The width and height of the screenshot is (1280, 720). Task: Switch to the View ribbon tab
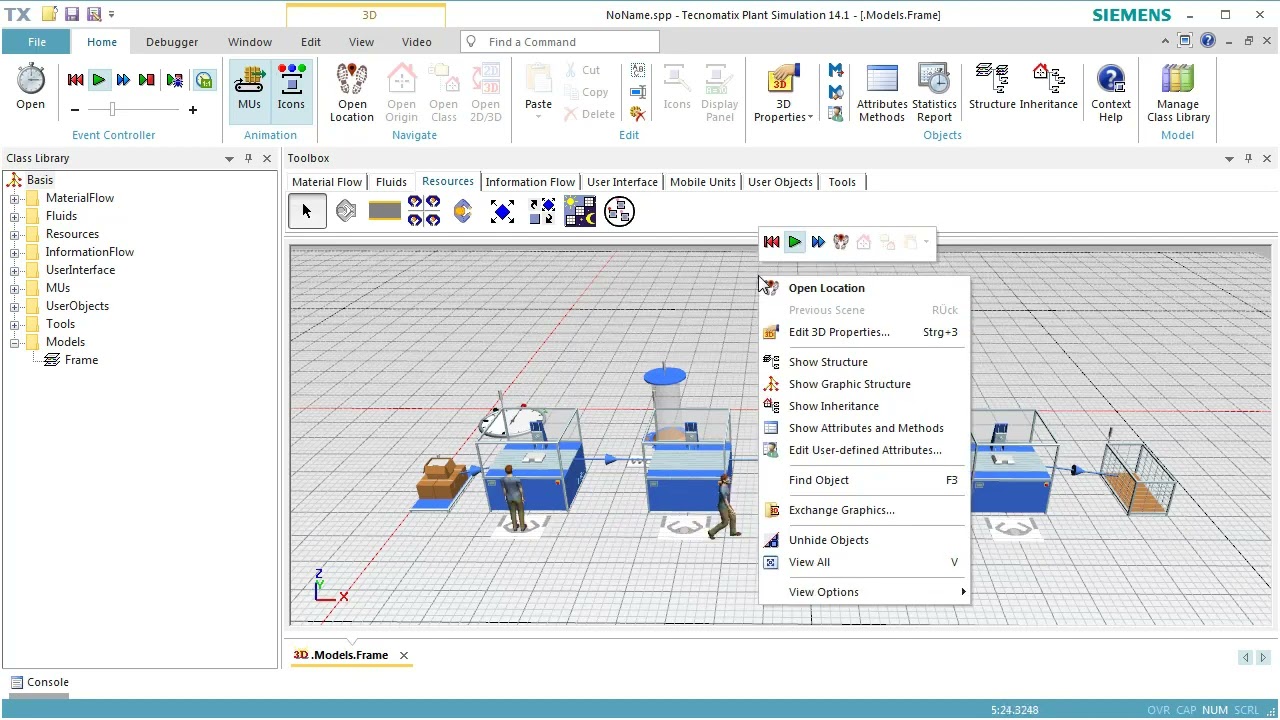point(361,42)
